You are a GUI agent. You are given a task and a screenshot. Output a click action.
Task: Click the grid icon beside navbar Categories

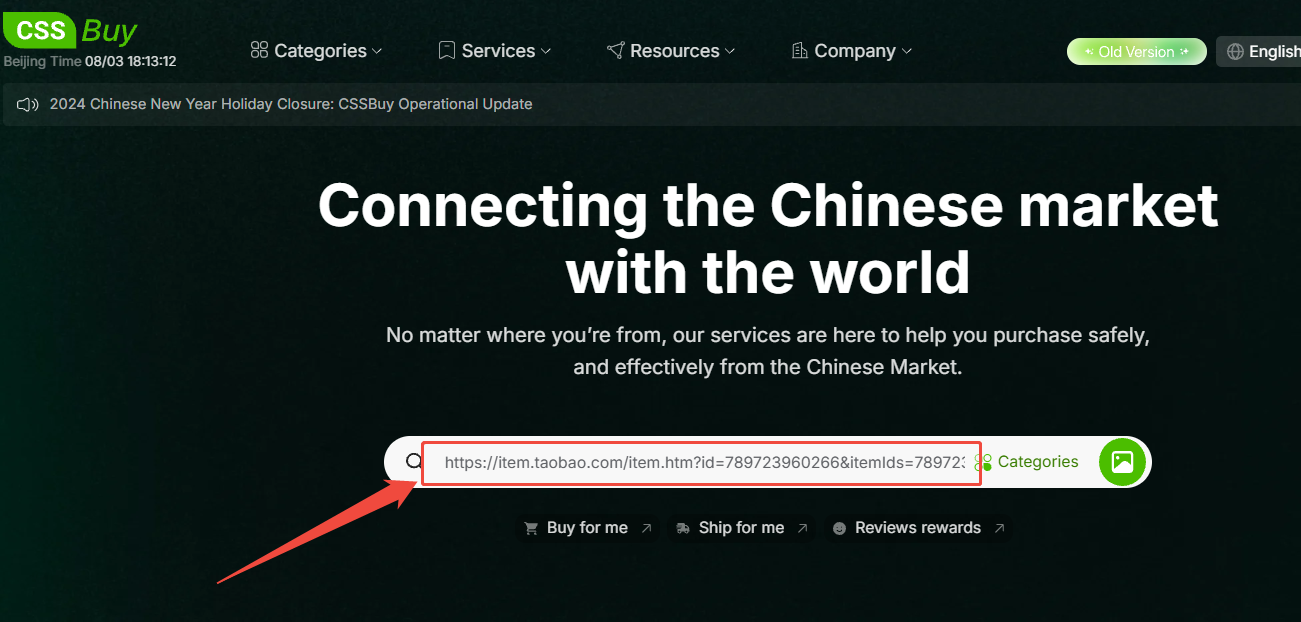259,50
